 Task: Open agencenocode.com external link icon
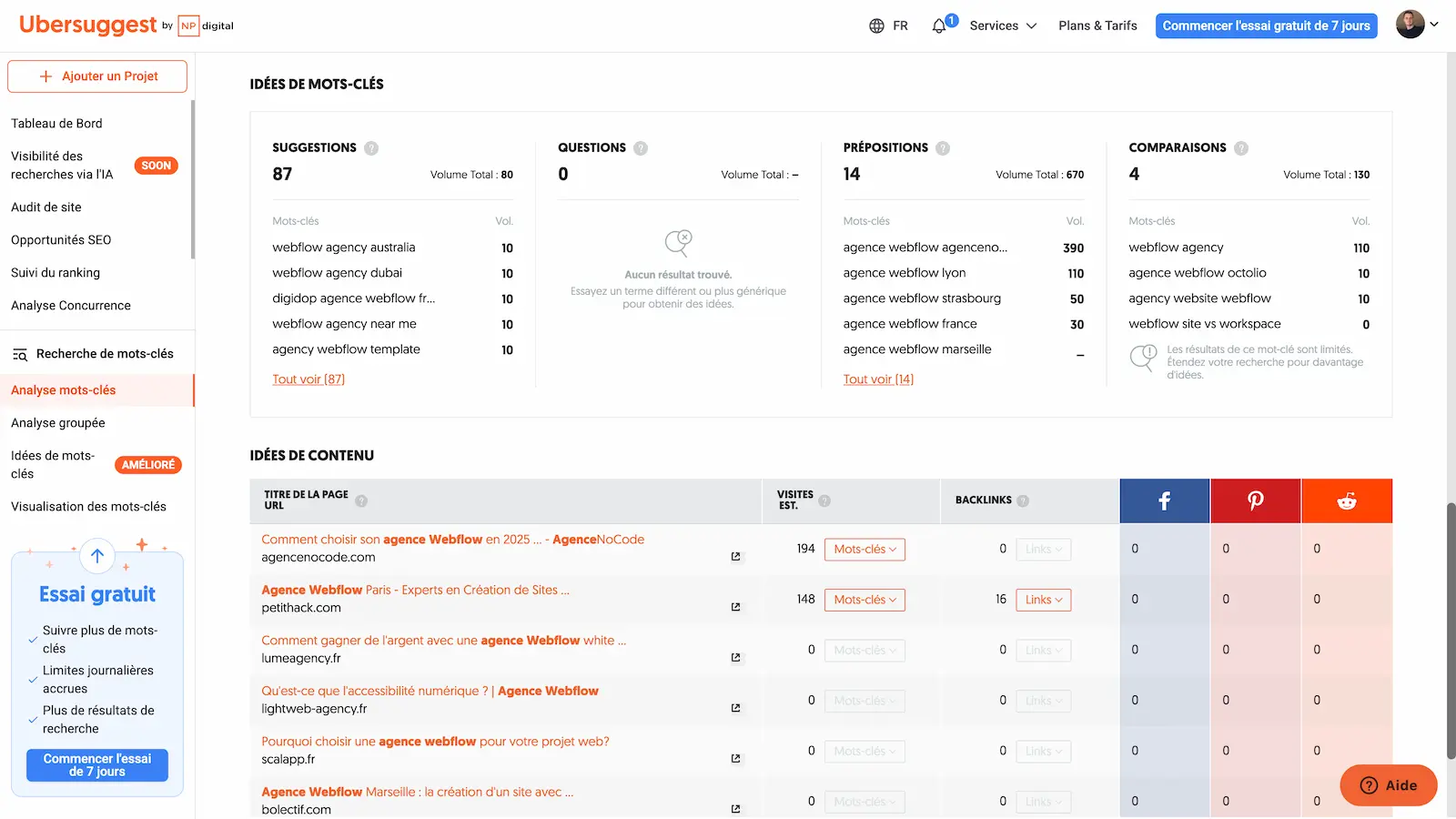pos(735,556)
